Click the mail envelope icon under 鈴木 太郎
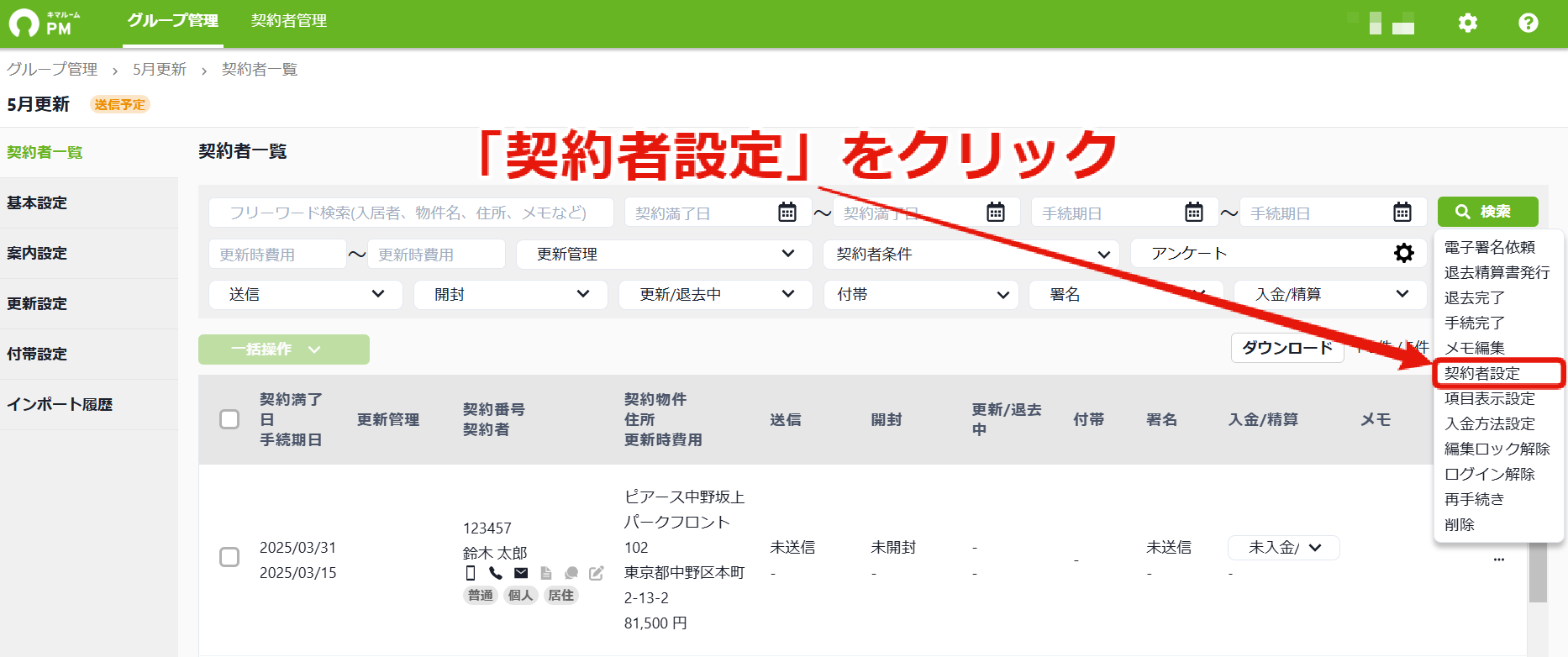1568x657 pixels. coord(521,573)
